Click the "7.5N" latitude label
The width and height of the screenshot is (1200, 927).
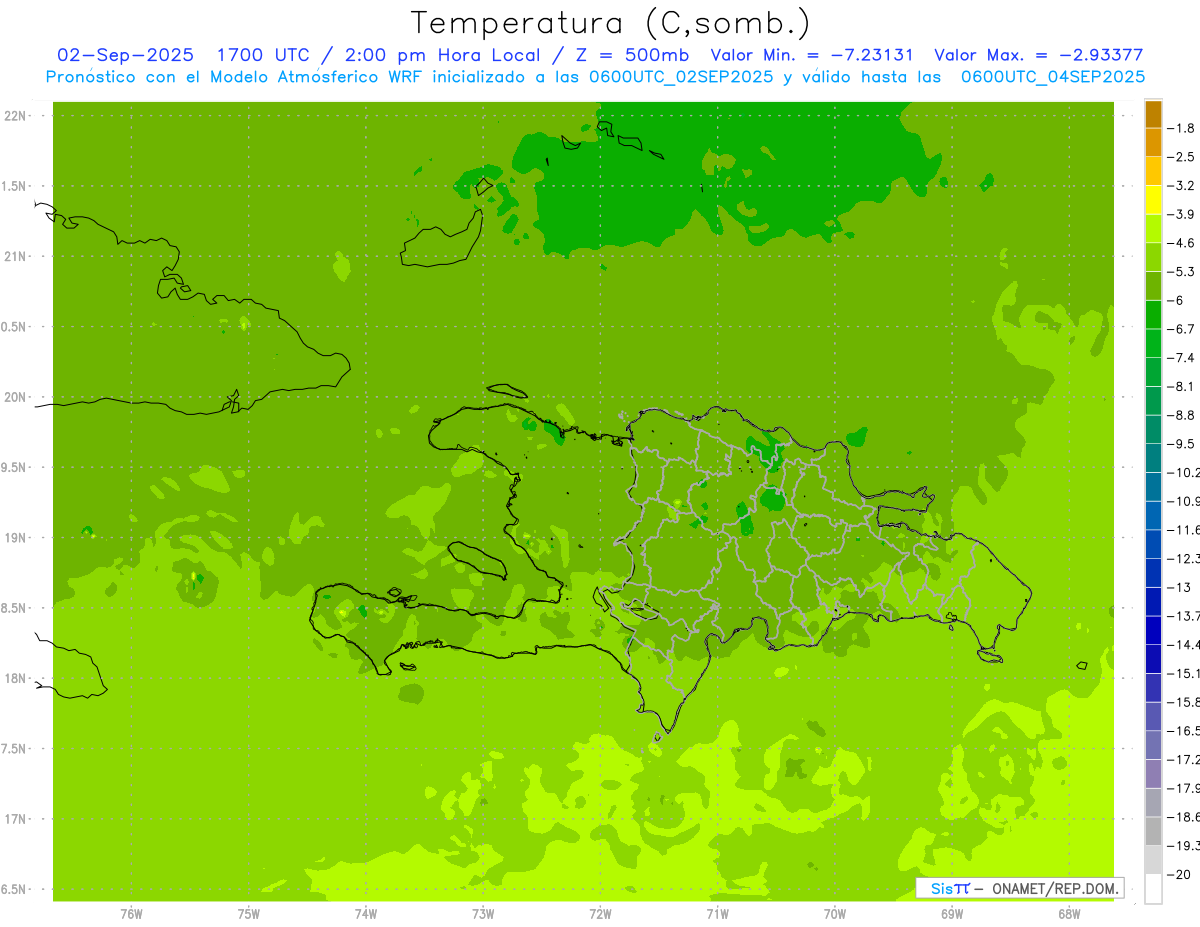pos(15,749)
